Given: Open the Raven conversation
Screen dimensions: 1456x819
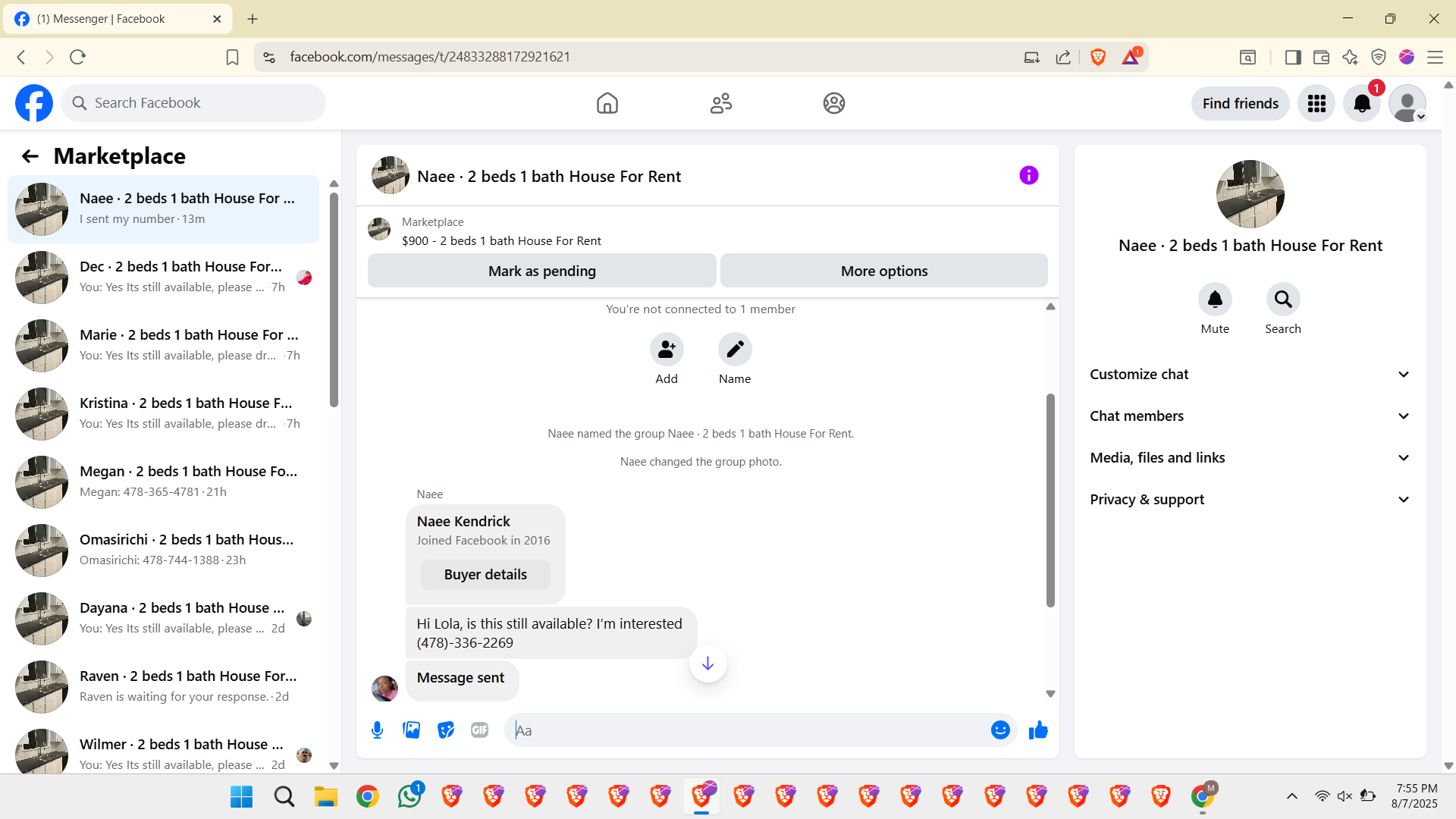Looking at the screenshot, I should click(x=163, y=687).
